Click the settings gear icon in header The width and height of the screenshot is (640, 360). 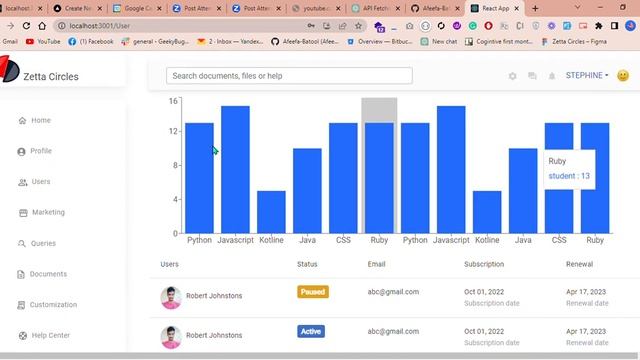coord(513,76)
